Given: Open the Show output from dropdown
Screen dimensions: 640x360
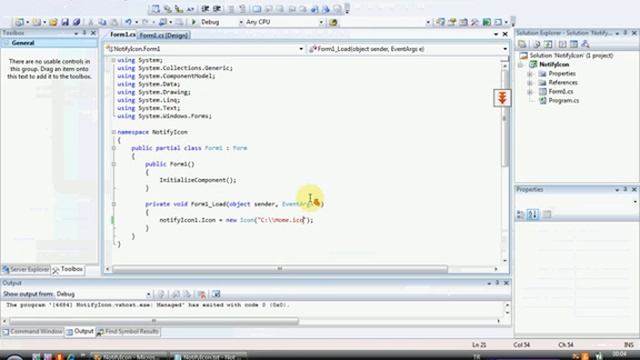Looking at the screenshot, I should pyautogui.click(x=148, y=294).
